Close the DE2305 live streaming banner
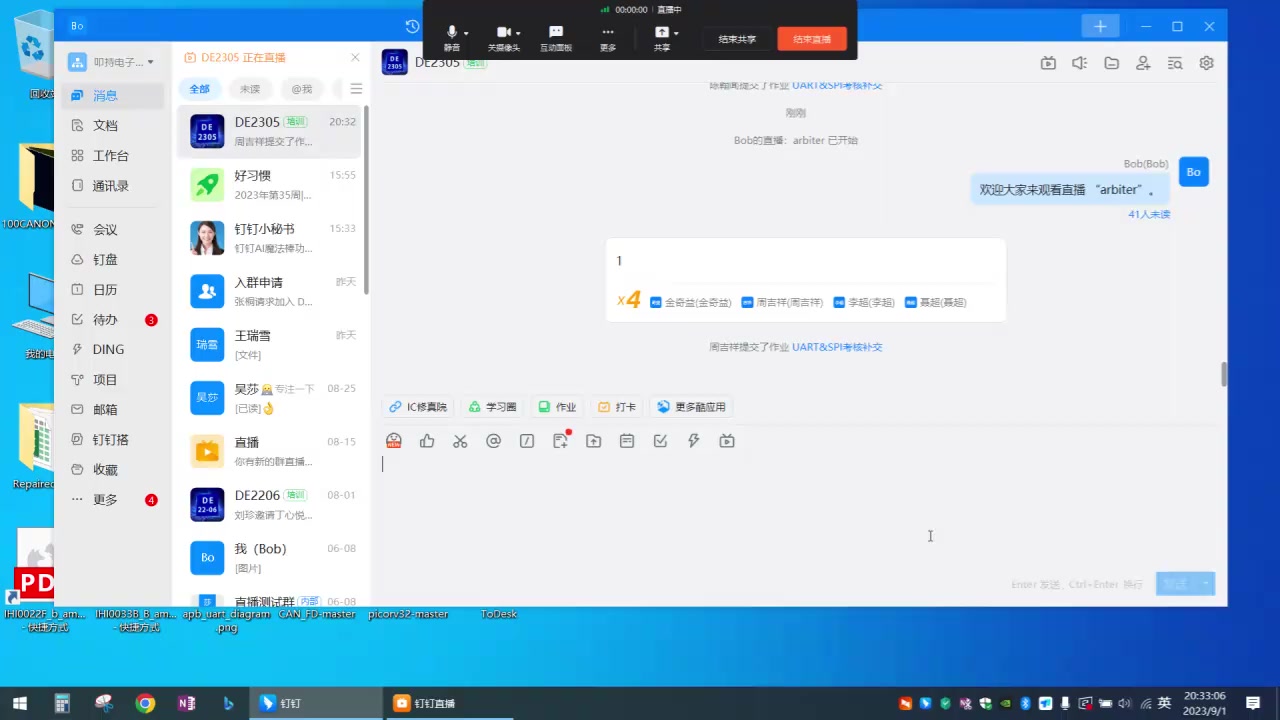The image size is (1280, 720). [x=355, y=58]
